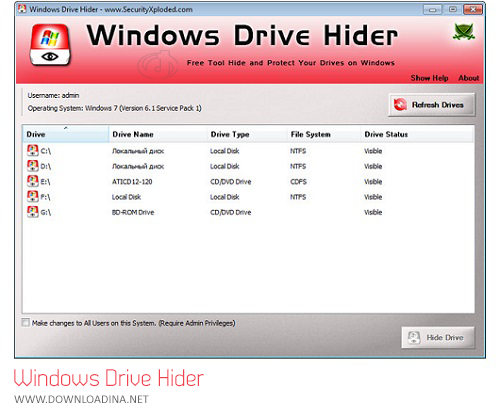Screen dimensions: 500x406
Task: Click CDFS file system cell
Action: (x=298, y=182)
